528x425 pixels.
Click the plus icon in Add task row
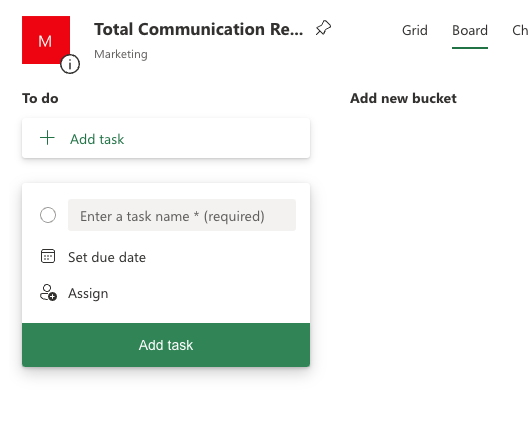point(47,138)
